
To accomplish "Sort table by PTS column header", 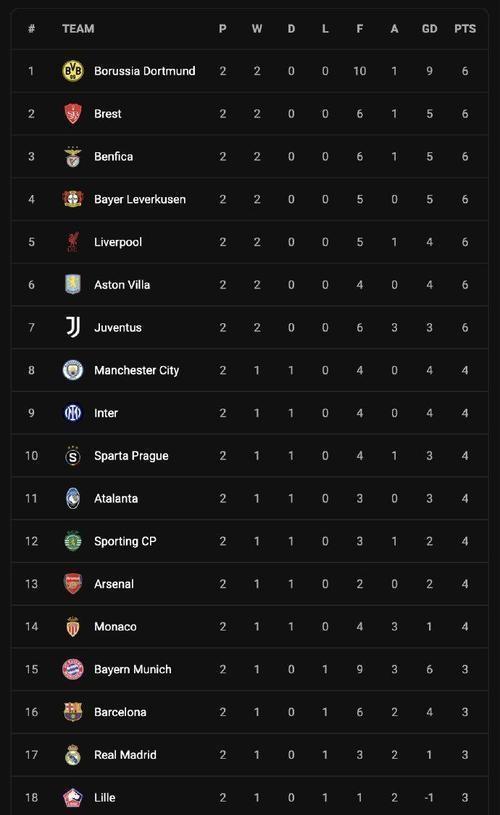I will [x=465, y=29].
